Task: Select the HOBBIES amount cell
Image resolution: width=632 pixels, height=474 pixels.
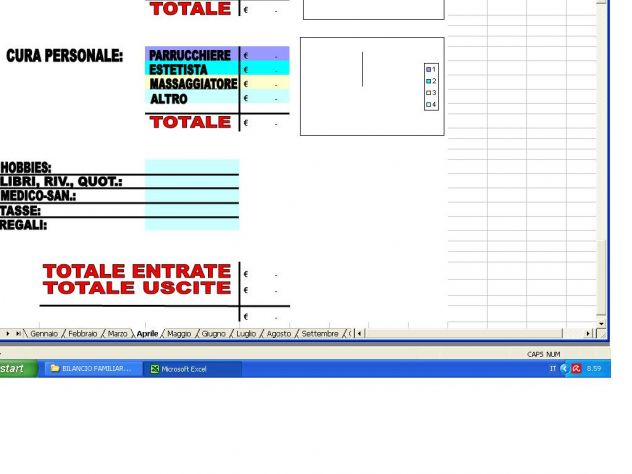Action: point(192,167)
